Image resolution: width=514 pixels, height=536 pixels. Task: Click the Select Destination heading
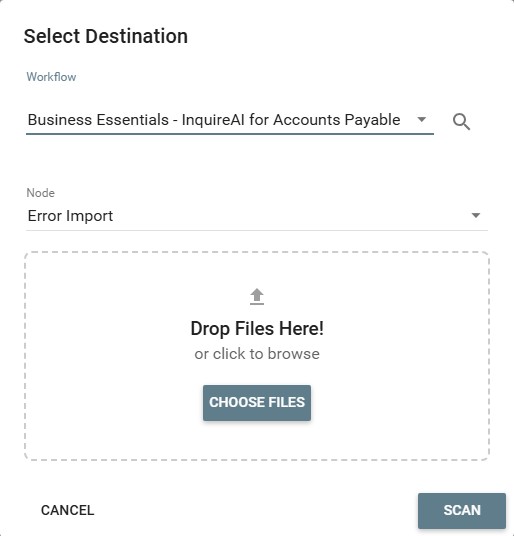pyautogui.click(x=106, y=36)
